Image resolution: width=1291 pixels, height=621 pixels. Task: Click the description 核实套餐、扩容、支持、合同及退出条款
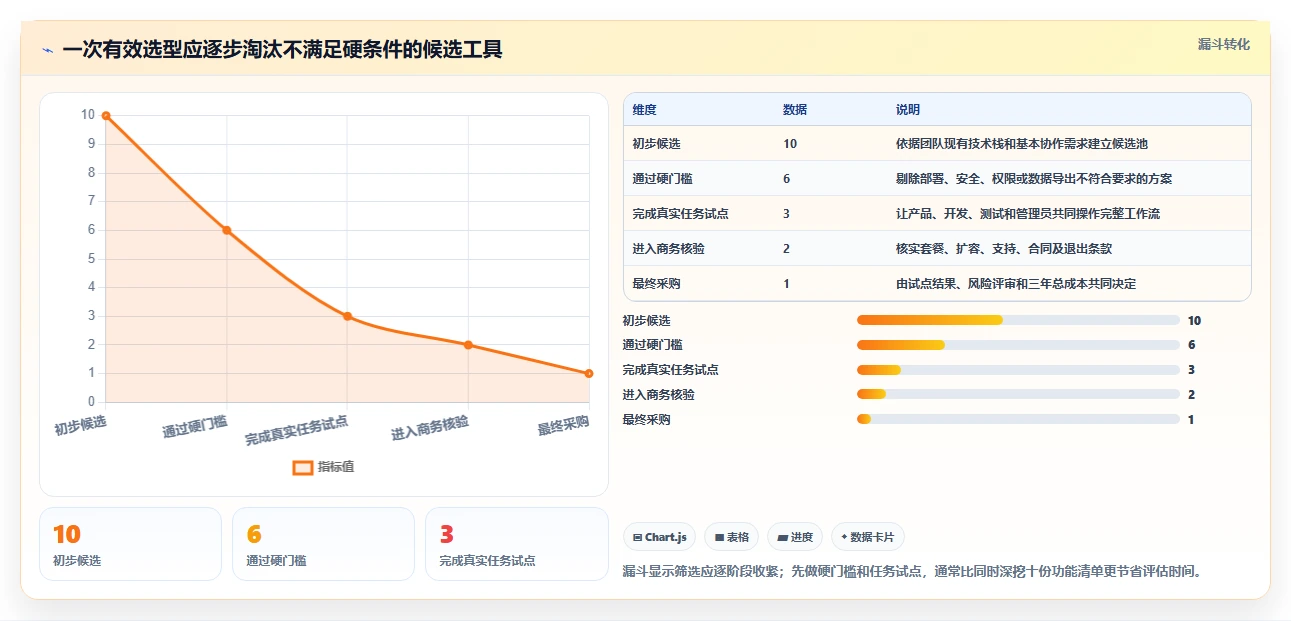point(1004,249)
